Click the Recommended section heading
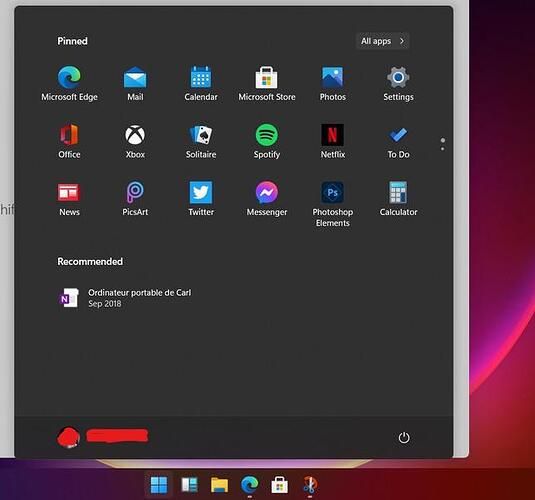 pyautogui.click(x=90, y=261)
